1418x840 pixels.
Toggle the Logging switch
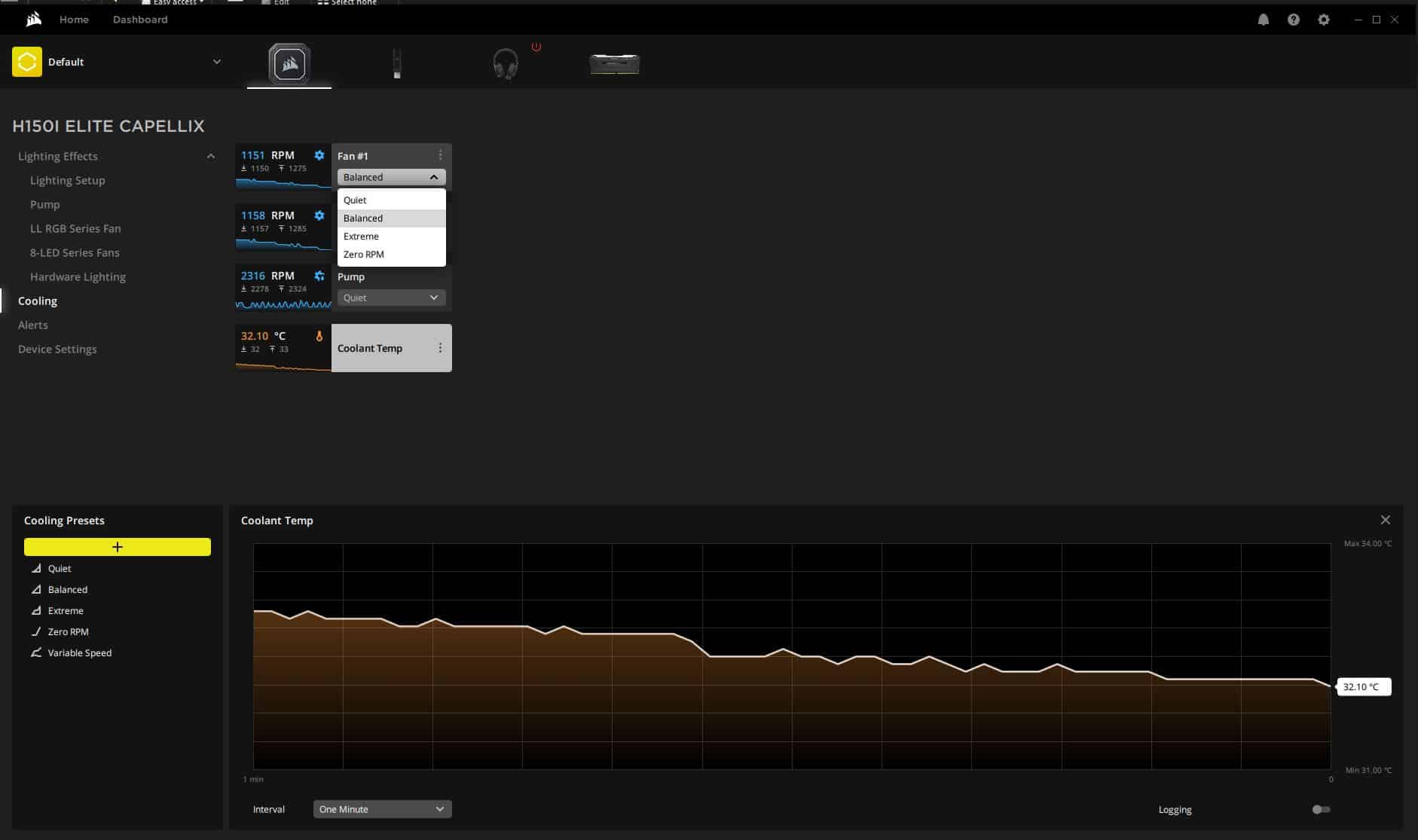(1321, 809)
